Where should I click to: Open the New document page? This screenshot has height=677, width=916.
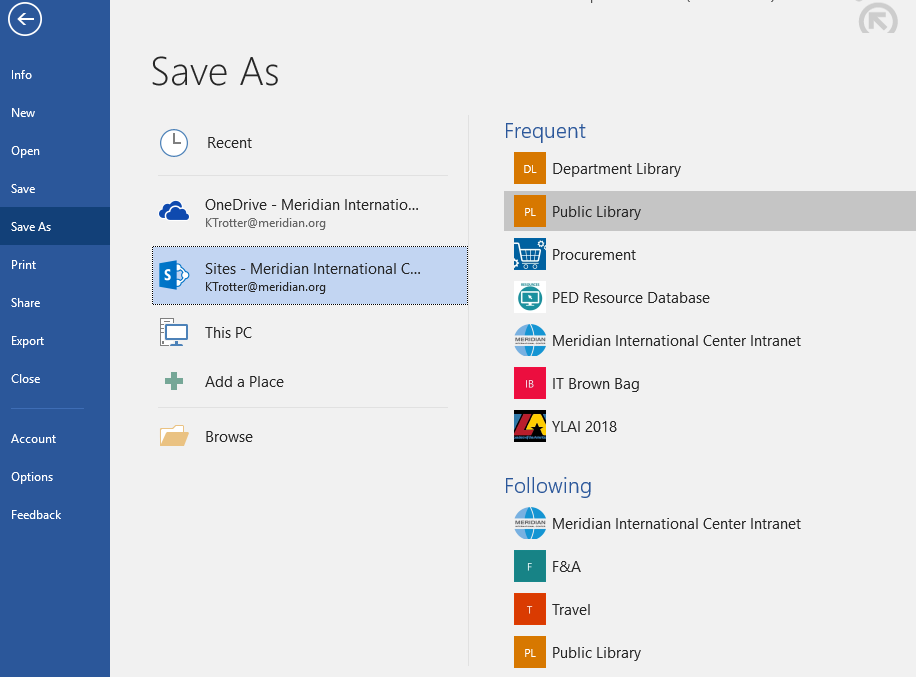pyautogui.click(x=23, y=113)
